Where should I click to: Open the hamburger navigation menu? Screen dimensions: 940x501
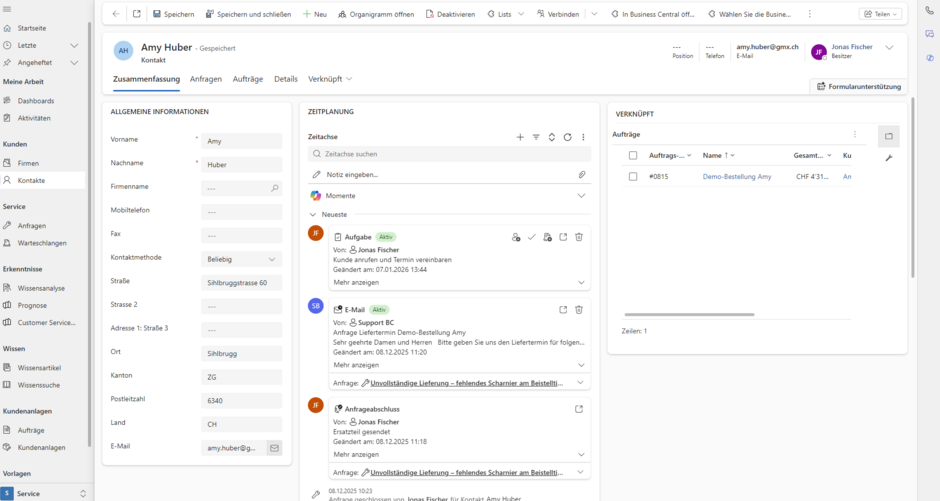coord(7,10)
